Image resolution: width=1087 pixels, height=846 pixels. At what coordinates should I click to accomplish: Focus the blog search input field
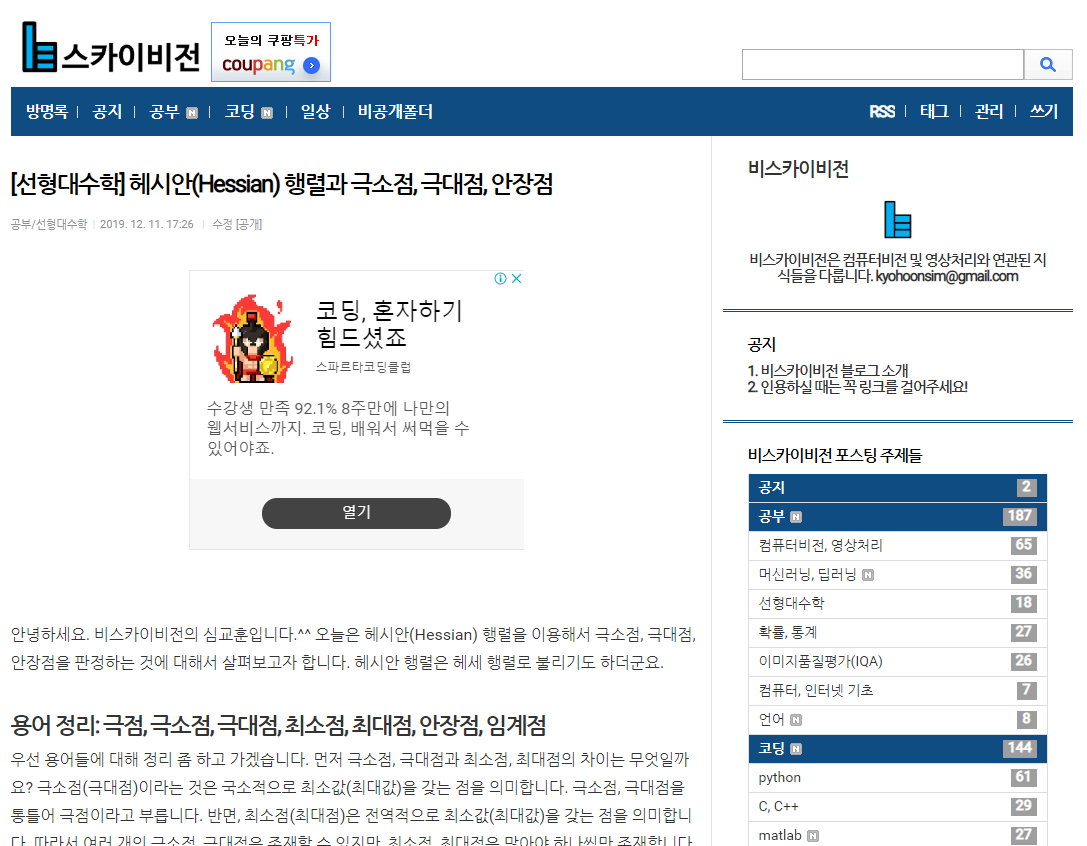(x=882, y=64)
